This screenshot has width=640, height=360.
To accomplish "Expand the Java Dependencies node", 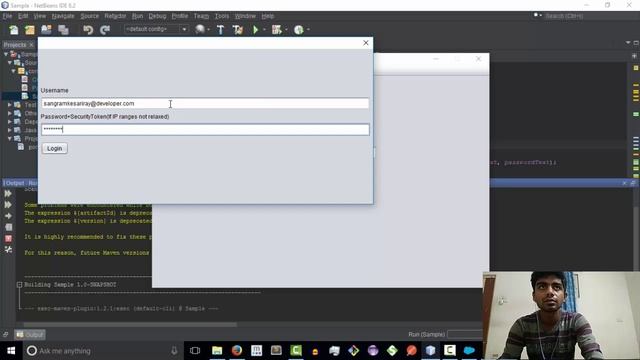I will (10, 130).
